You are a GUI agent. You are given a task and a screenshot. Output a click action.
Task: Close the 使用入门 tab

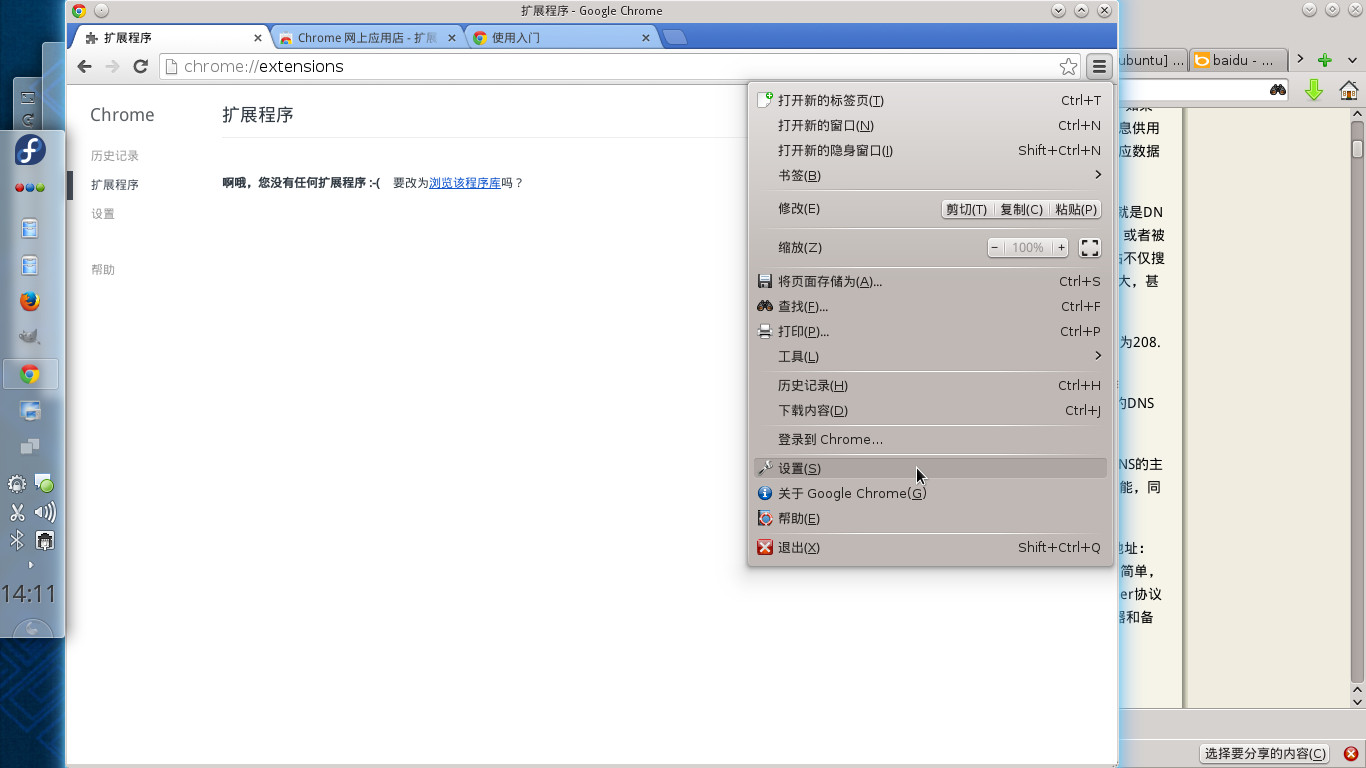click(x=646, y=38)
